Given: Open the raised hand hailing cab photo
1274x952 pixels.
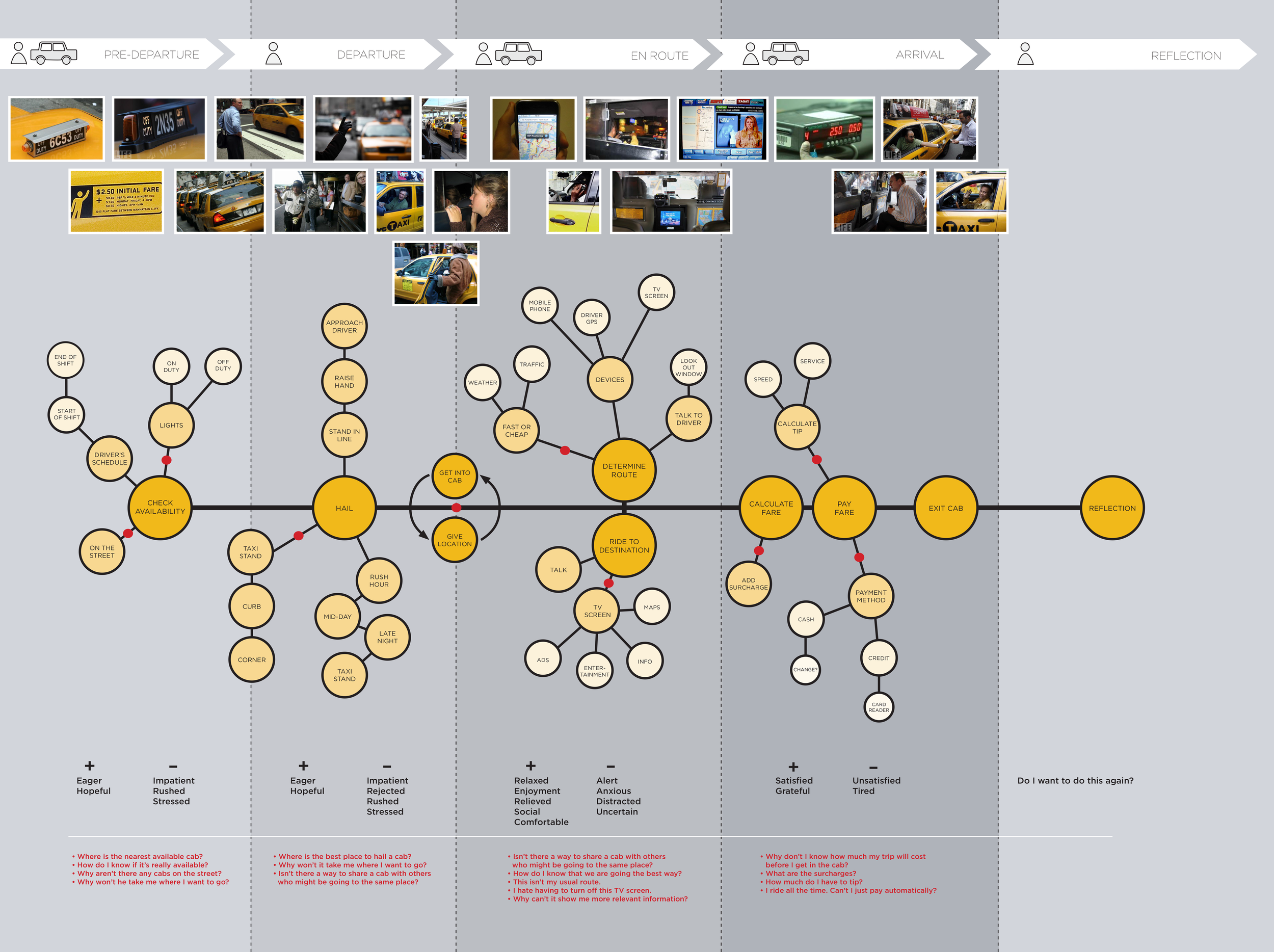Looking at the screenshot, I should 363,128.
